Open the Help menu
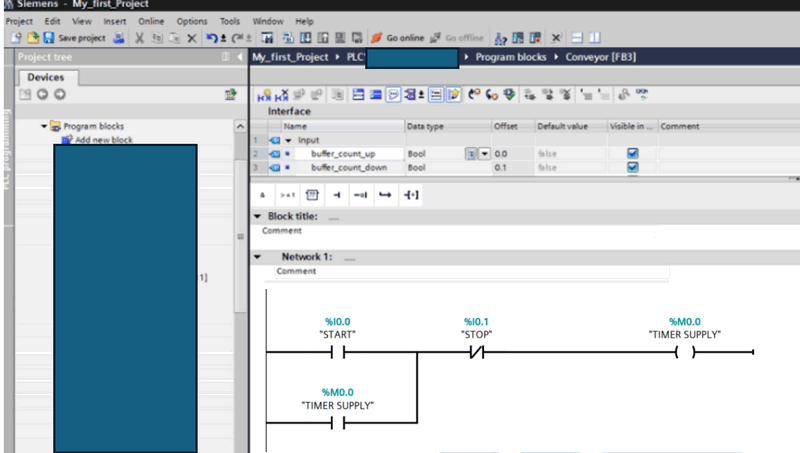 tap(304, 21)
